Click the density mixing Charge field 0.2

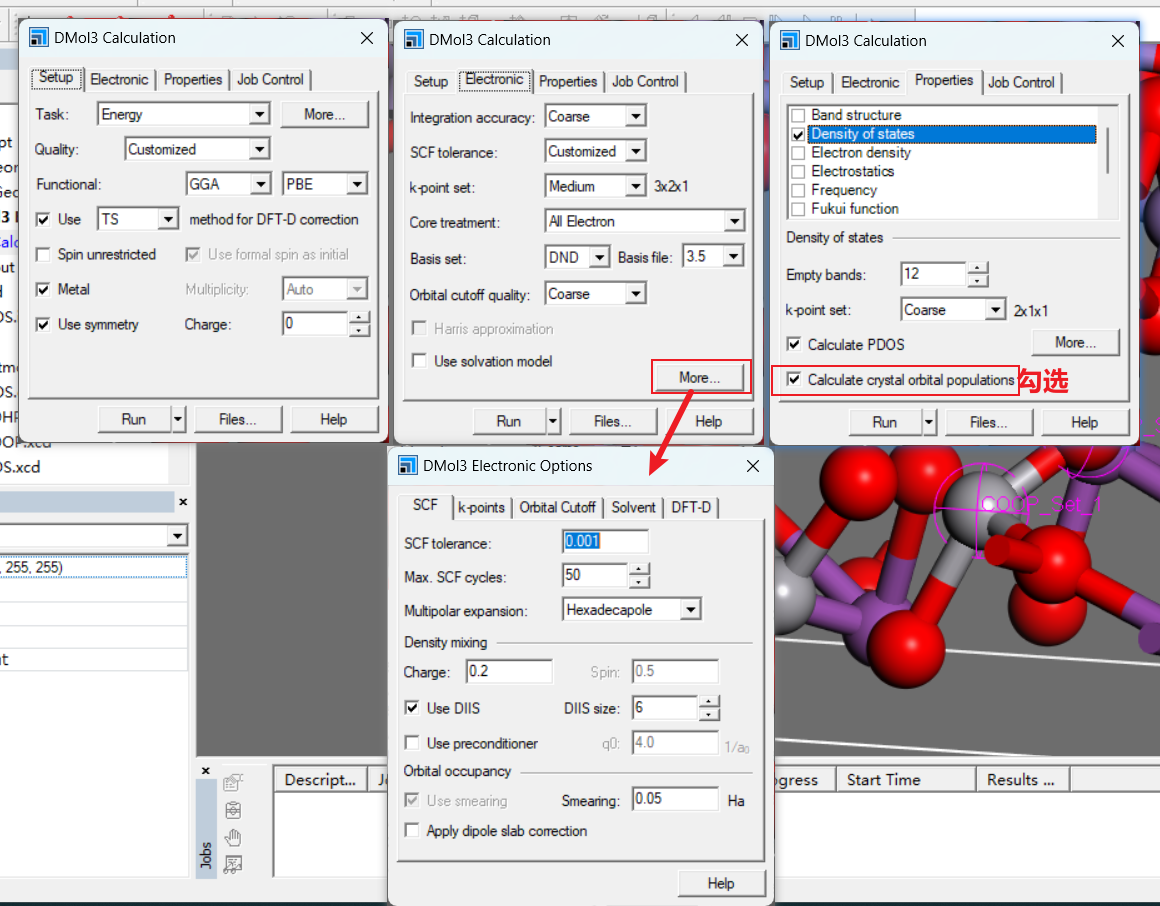point(510,672)
